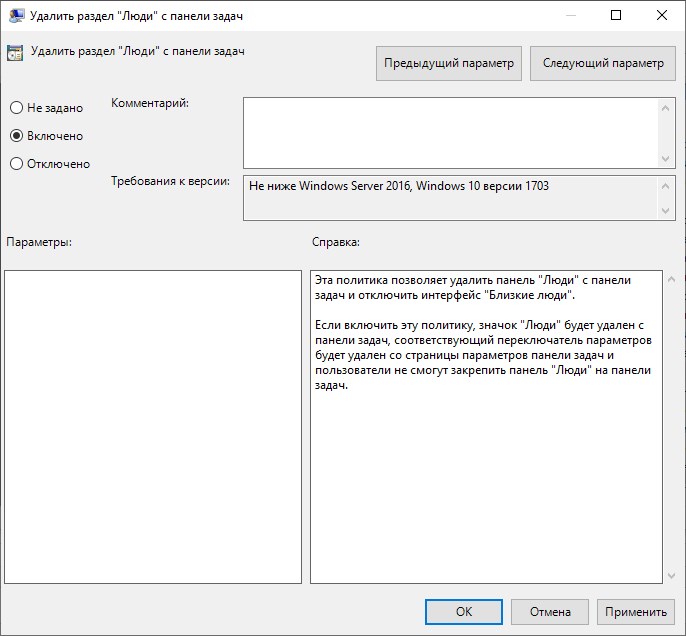Click the "Требования к версии" text box
Screen dimensions: 686x636
click(450, 197)
